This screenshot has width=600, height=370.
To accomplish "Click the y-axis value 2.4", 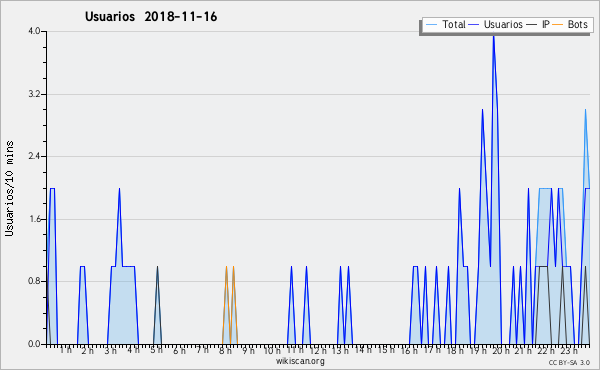I will coord(34,156).
